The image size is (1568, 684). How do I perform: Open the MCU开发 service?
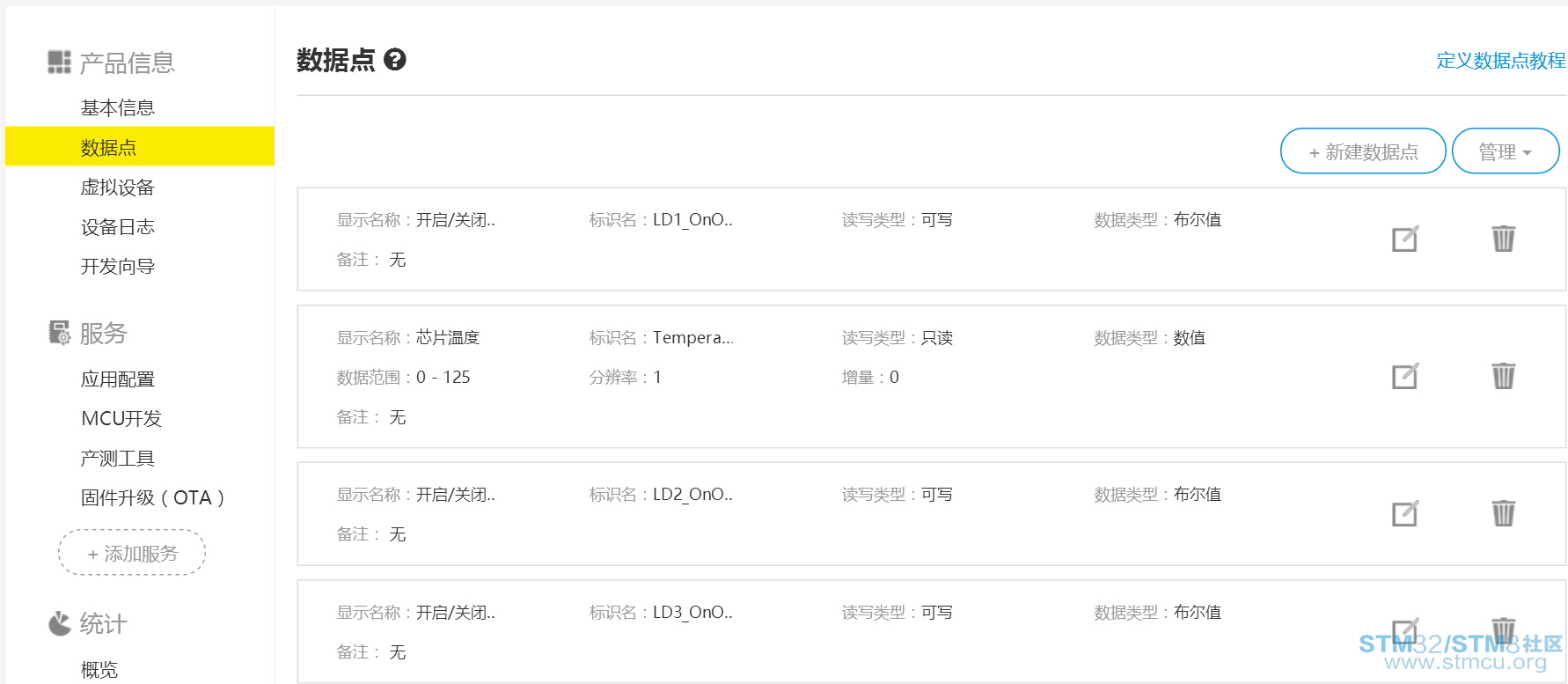coord(121,418)
